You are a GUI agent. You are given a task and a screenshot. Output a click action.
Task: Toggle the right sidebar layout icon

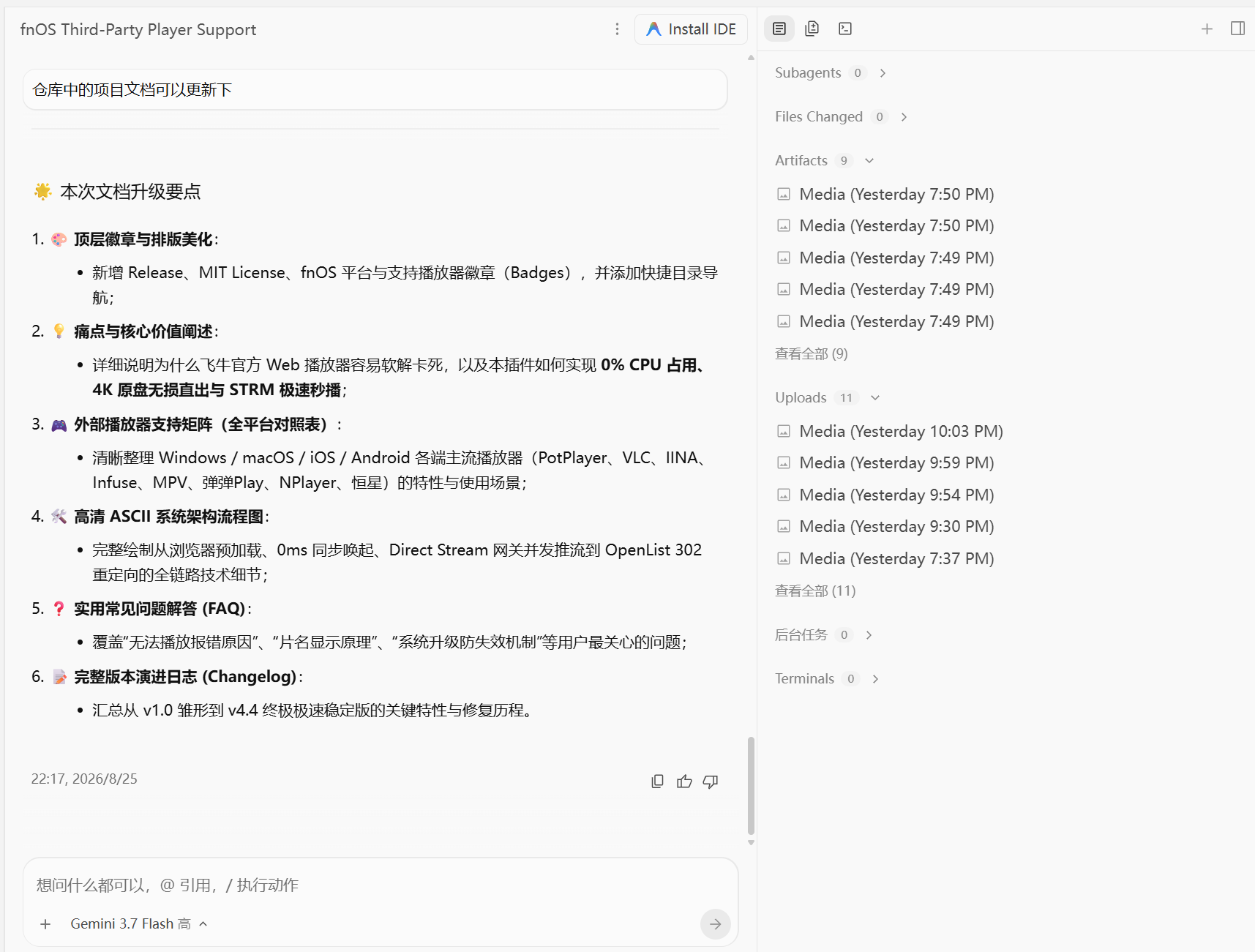click(1237, 29)
